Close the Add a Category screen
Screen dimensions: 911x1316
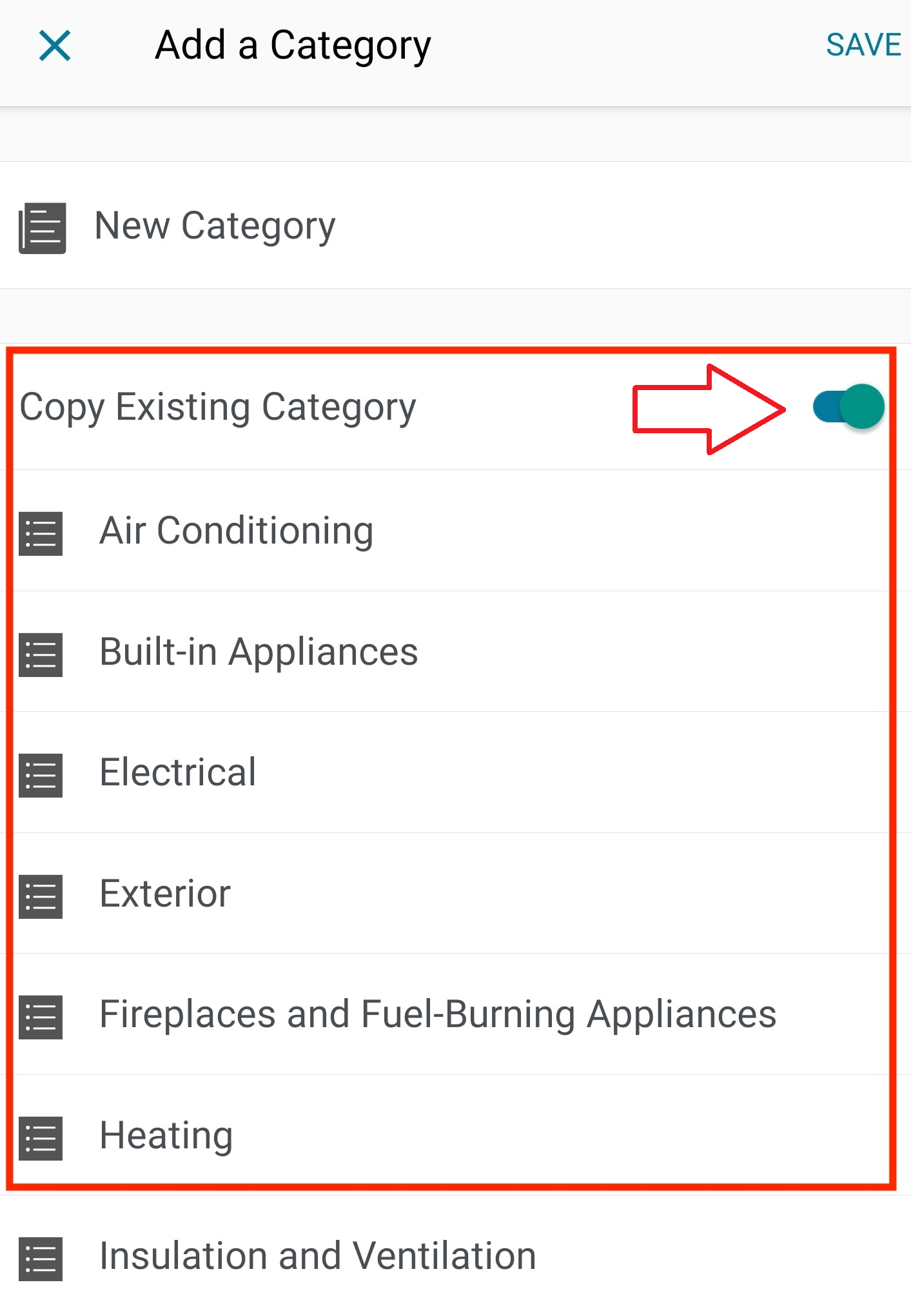pyautogui.click(x=55, y=46)
